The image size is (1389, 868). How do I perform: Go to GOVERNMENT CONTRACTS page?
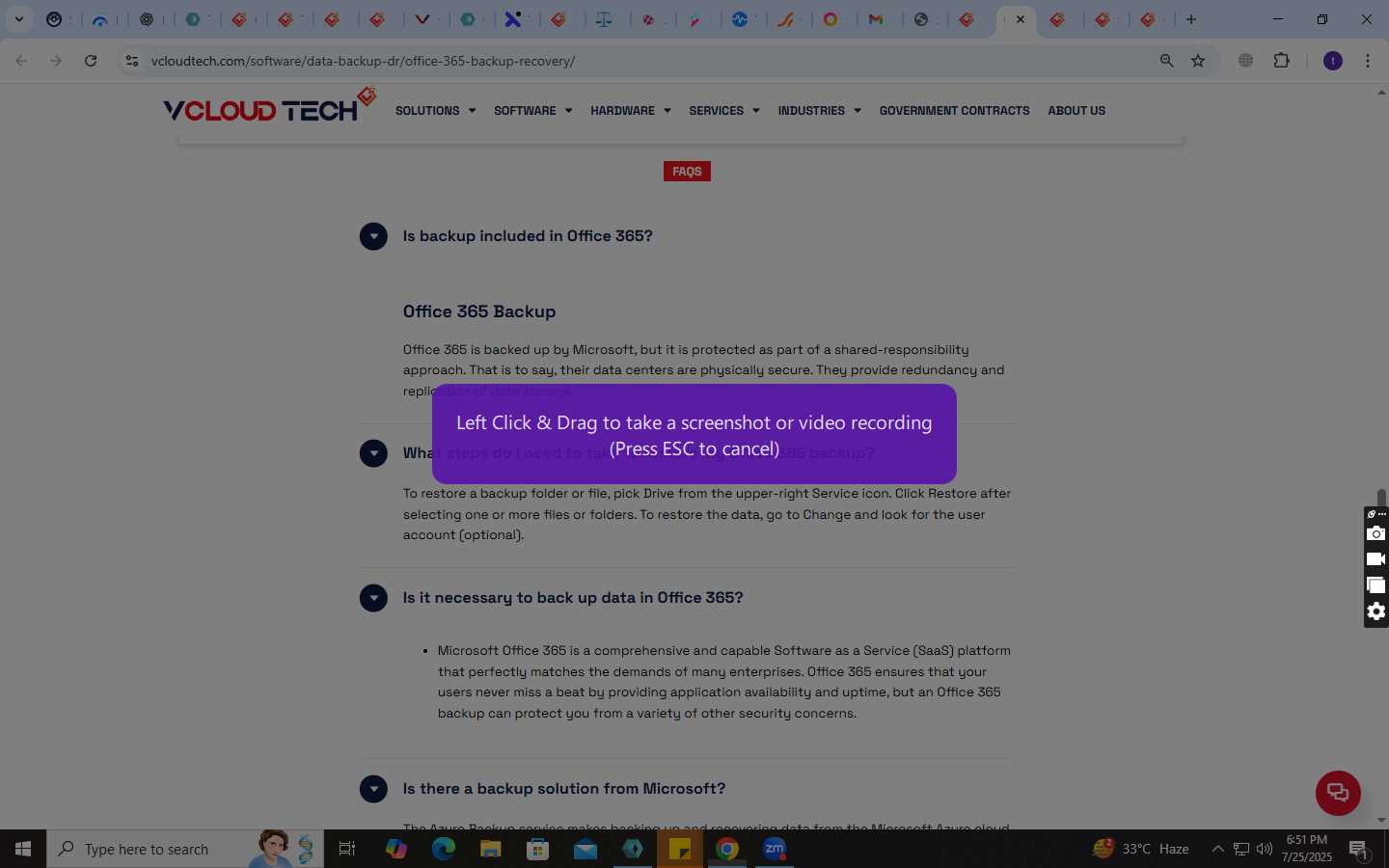pyautogui.click(x=954, y=111)
